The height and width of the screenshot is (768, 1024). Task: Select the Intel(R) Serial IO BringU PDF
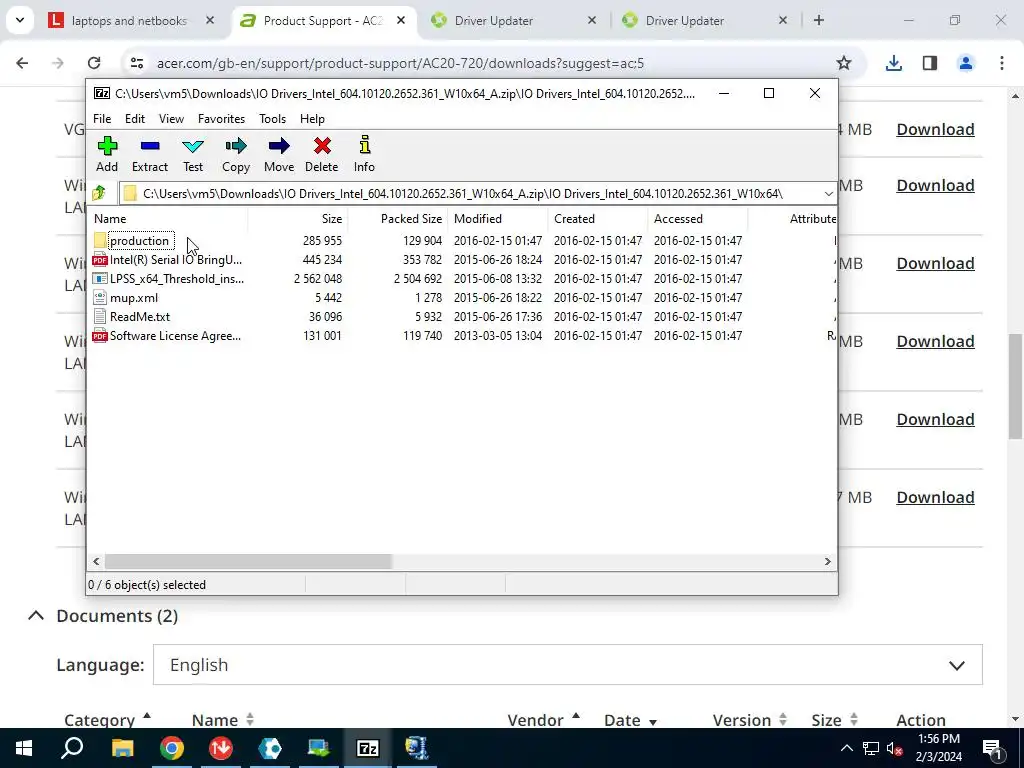(168, 259)
